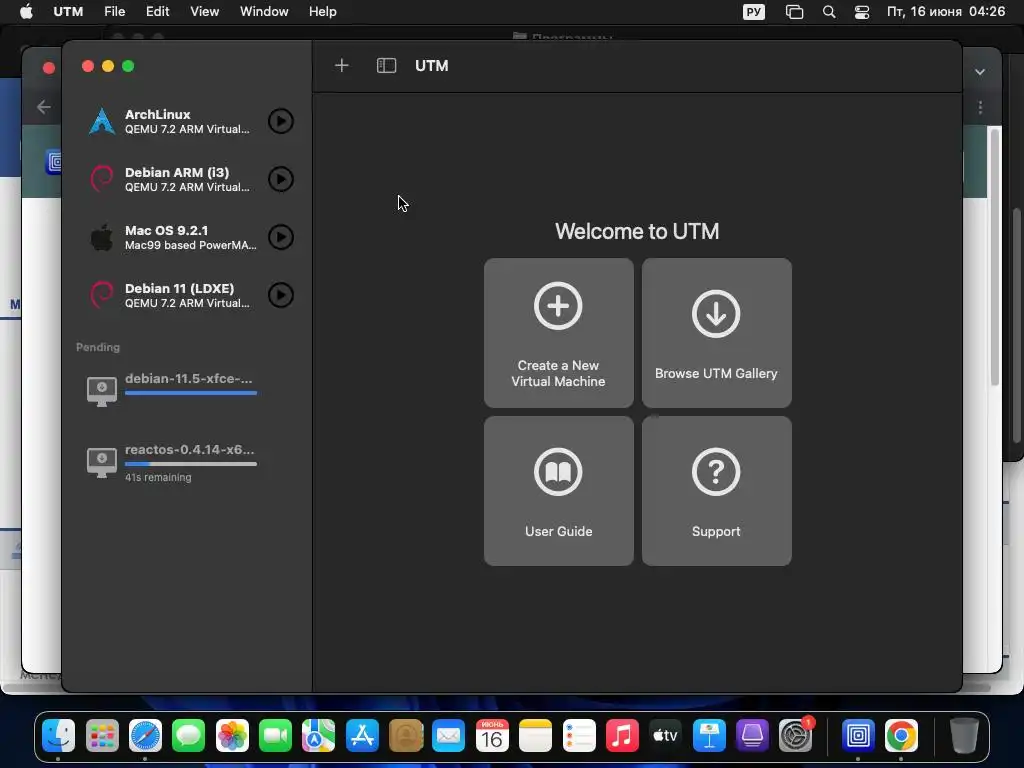Viewport: 1024px width, 768px height.
Task: Open Mail from the Dock
Action: [x=449, y=736]
